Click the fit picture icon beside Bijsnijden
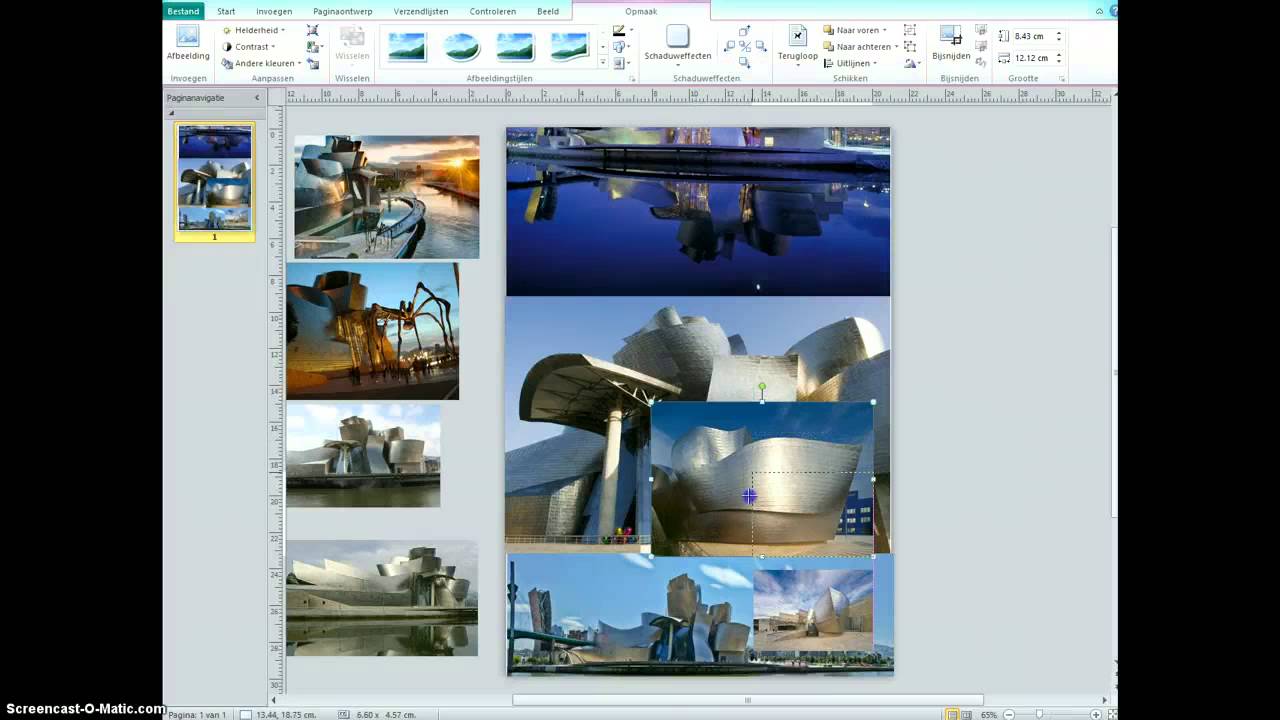This screenshot has width=1280, height=720. click(981, 31)
